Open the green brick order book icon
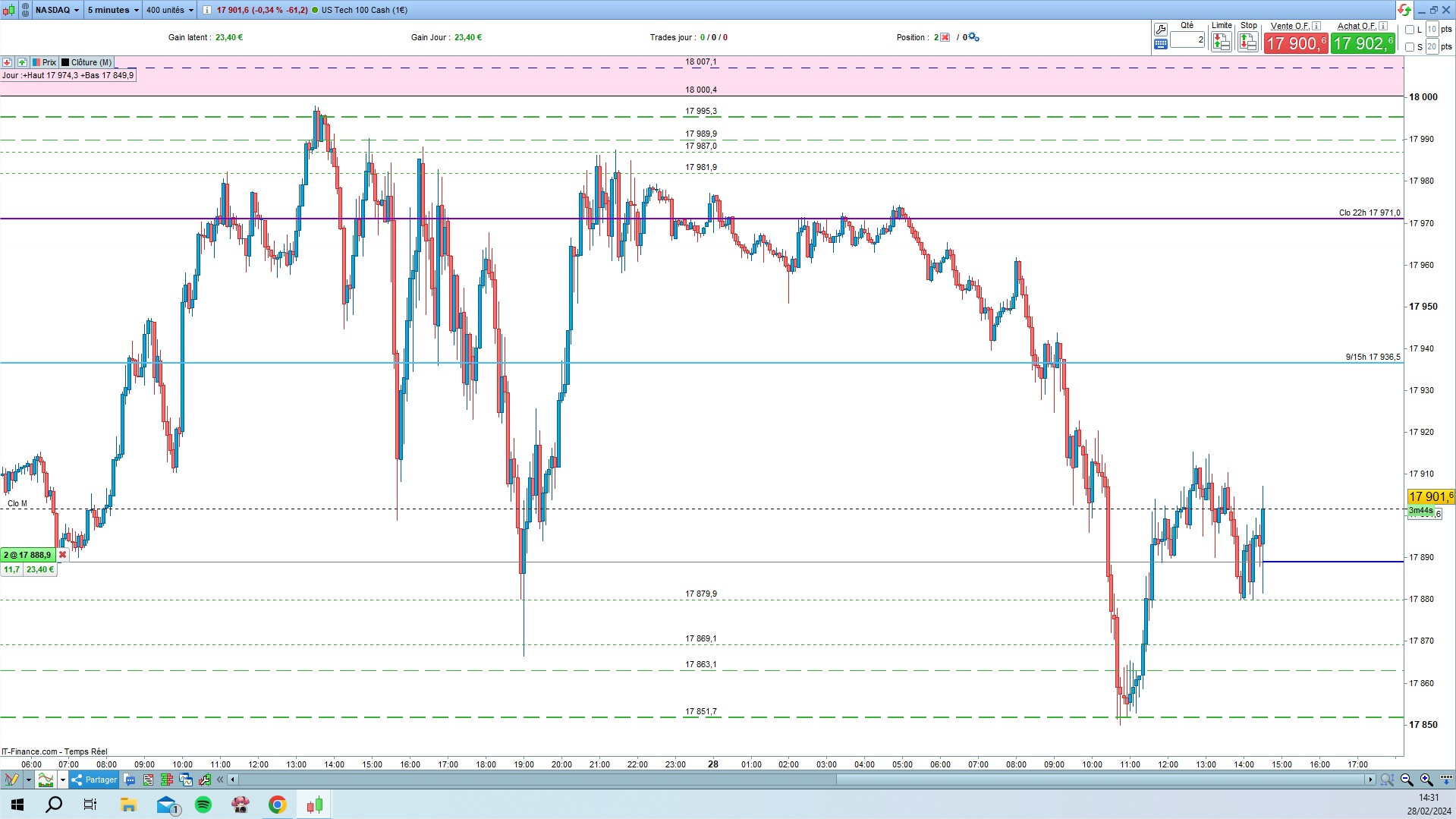The image size is (1456, 819). pyautogui.click(x=167, y=780)
